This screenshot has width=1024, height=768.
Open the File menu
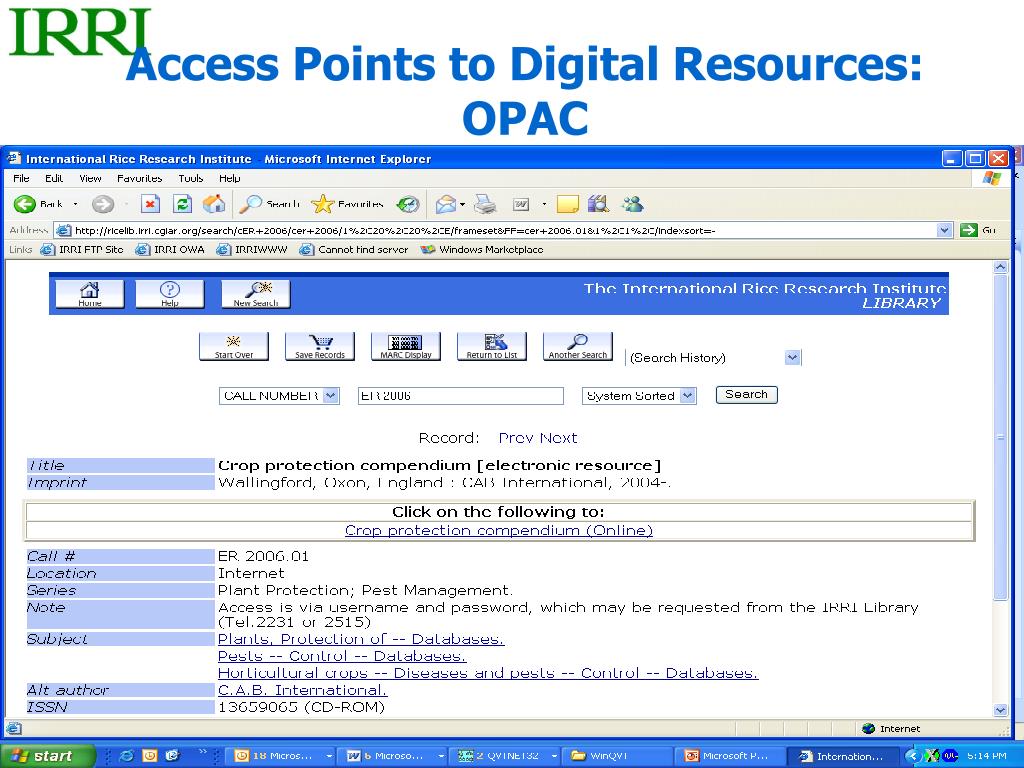(x=22, y=178)
